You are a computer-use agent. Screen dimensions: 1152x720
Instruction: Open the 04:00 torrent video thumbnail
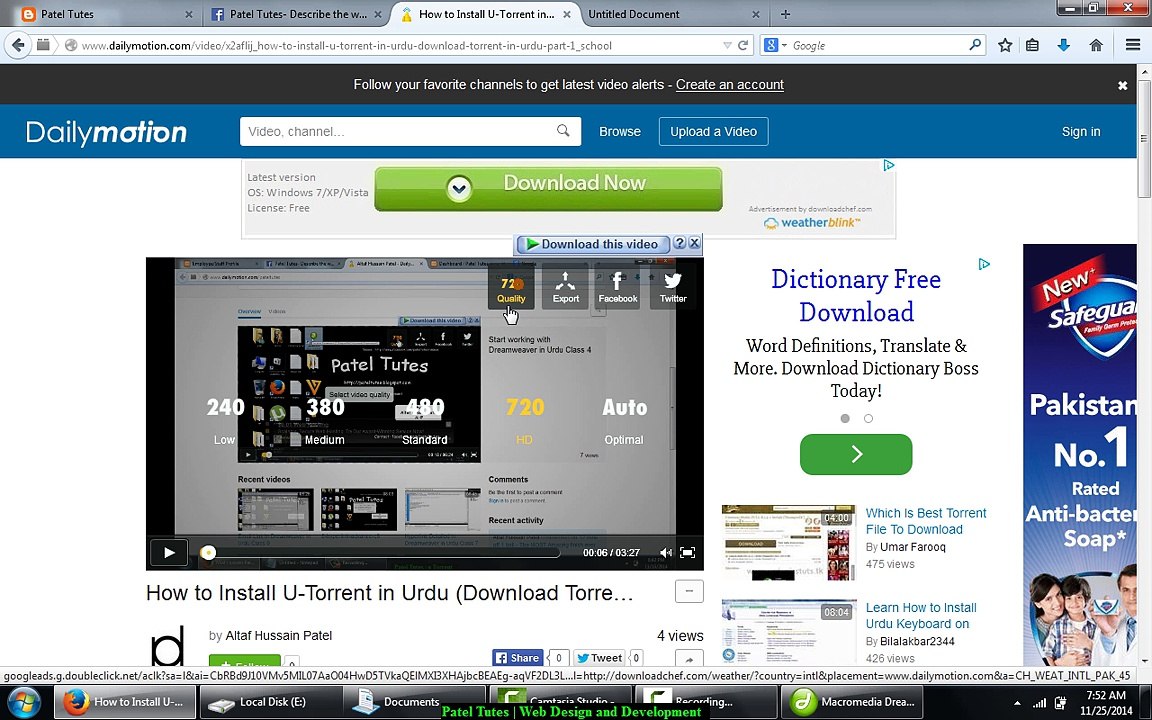click(x=788, y=542)
